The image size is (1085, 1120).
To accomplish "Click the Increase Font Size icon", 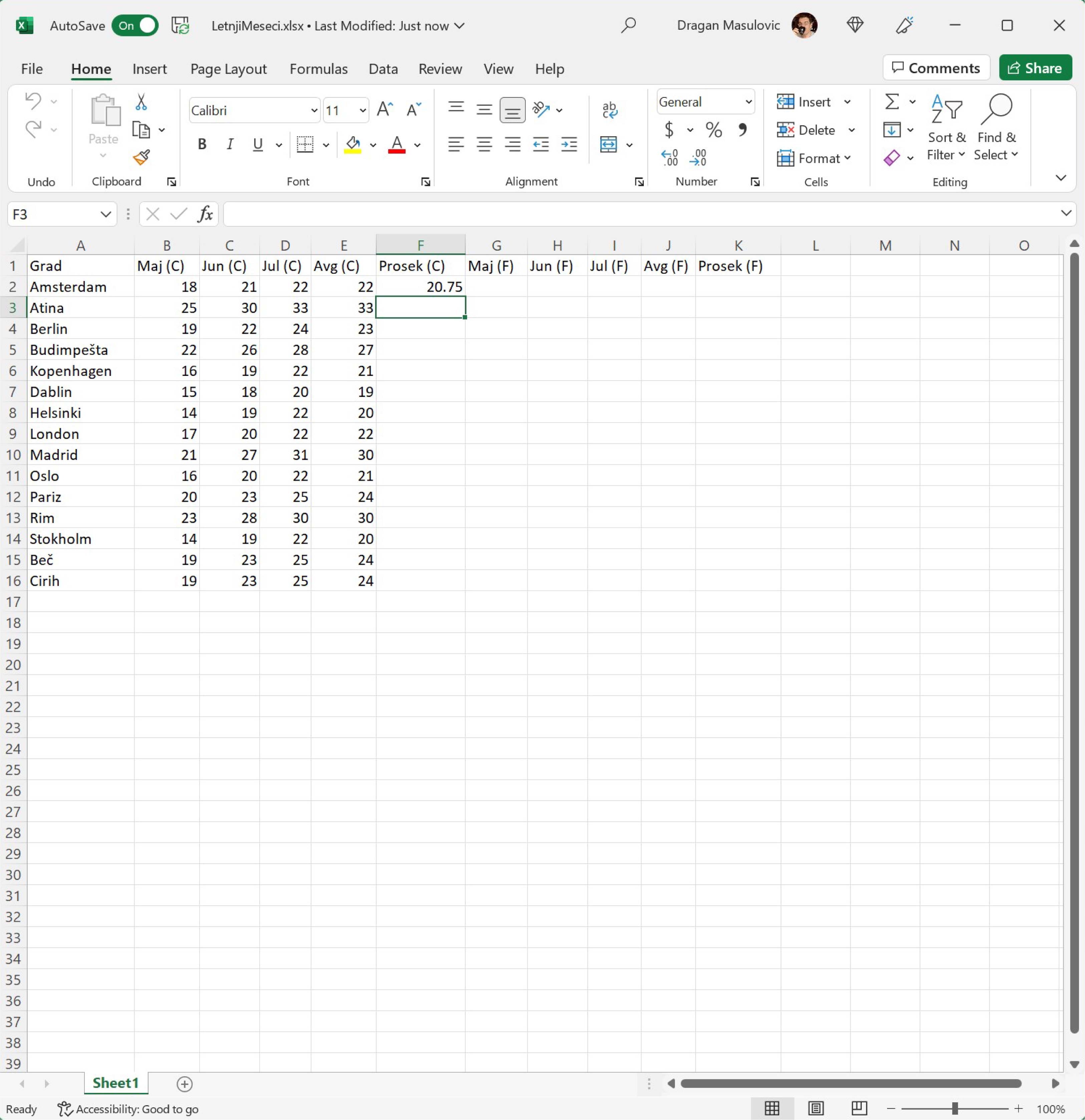I will pos(384,109).
